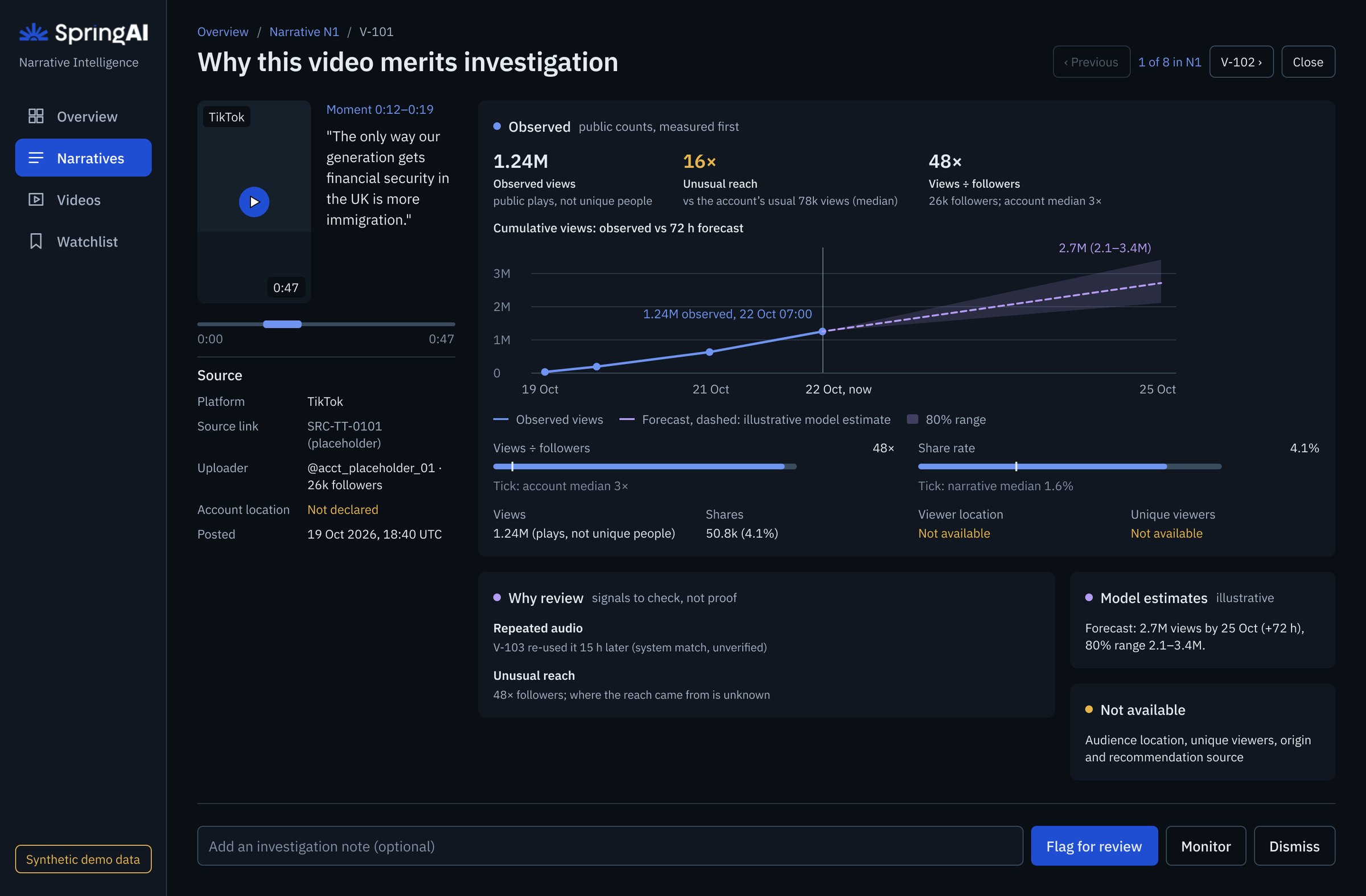This screenshot has width=1366, height=896.
Task: Click the '2.7M (2.1–3.4M)' forecast label
Action: click(x=1104, y=247)
